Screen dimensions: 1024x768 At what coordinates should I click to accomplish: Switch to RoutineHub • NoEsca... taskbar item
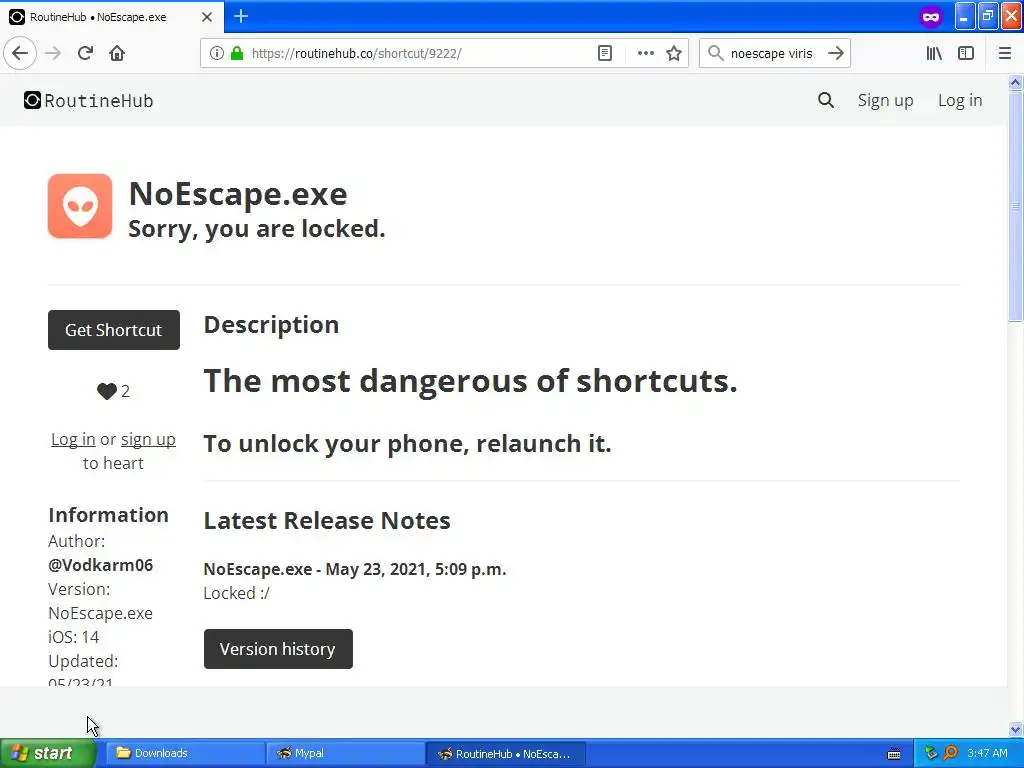tap(506, 754)
